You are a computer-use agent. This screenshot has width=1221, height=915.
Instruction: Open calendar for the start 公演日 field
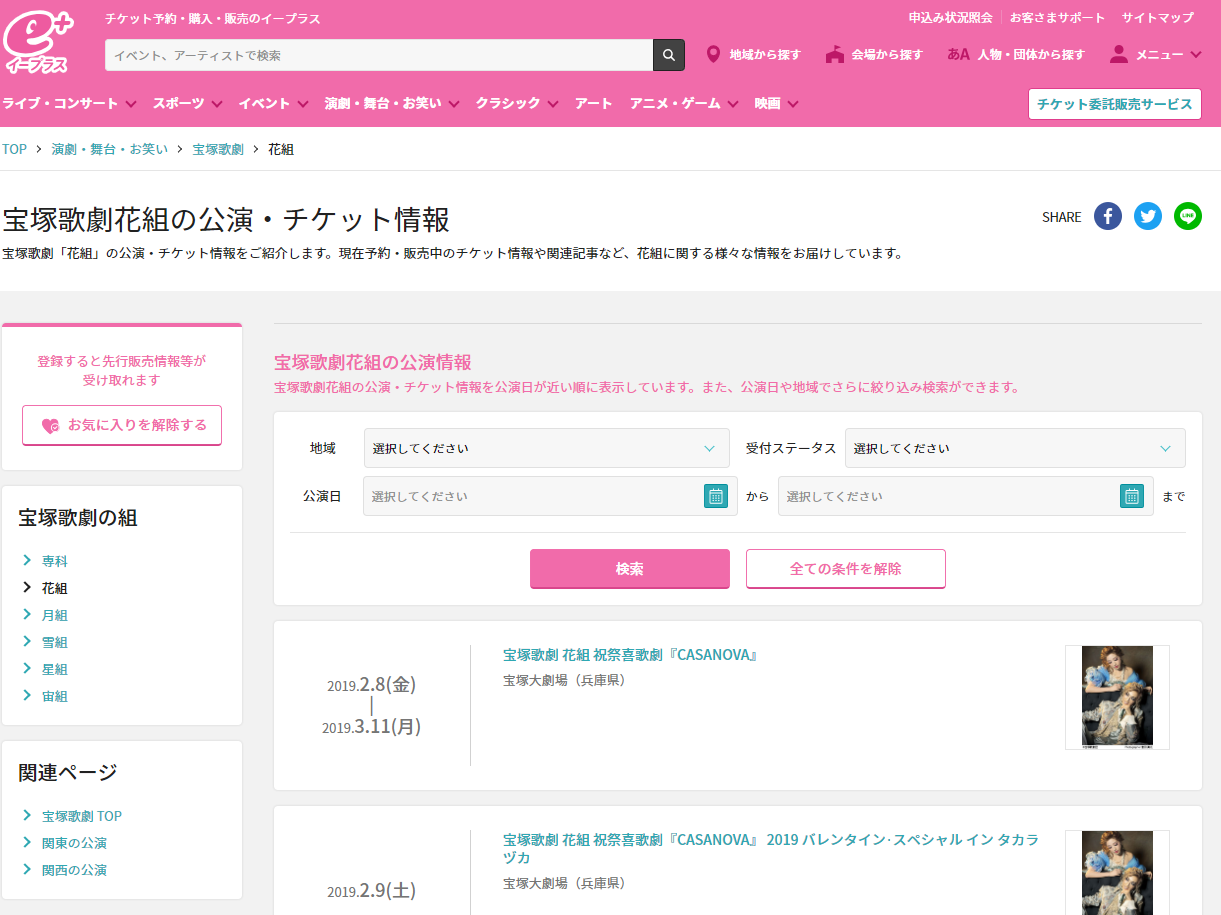(716, 496)
